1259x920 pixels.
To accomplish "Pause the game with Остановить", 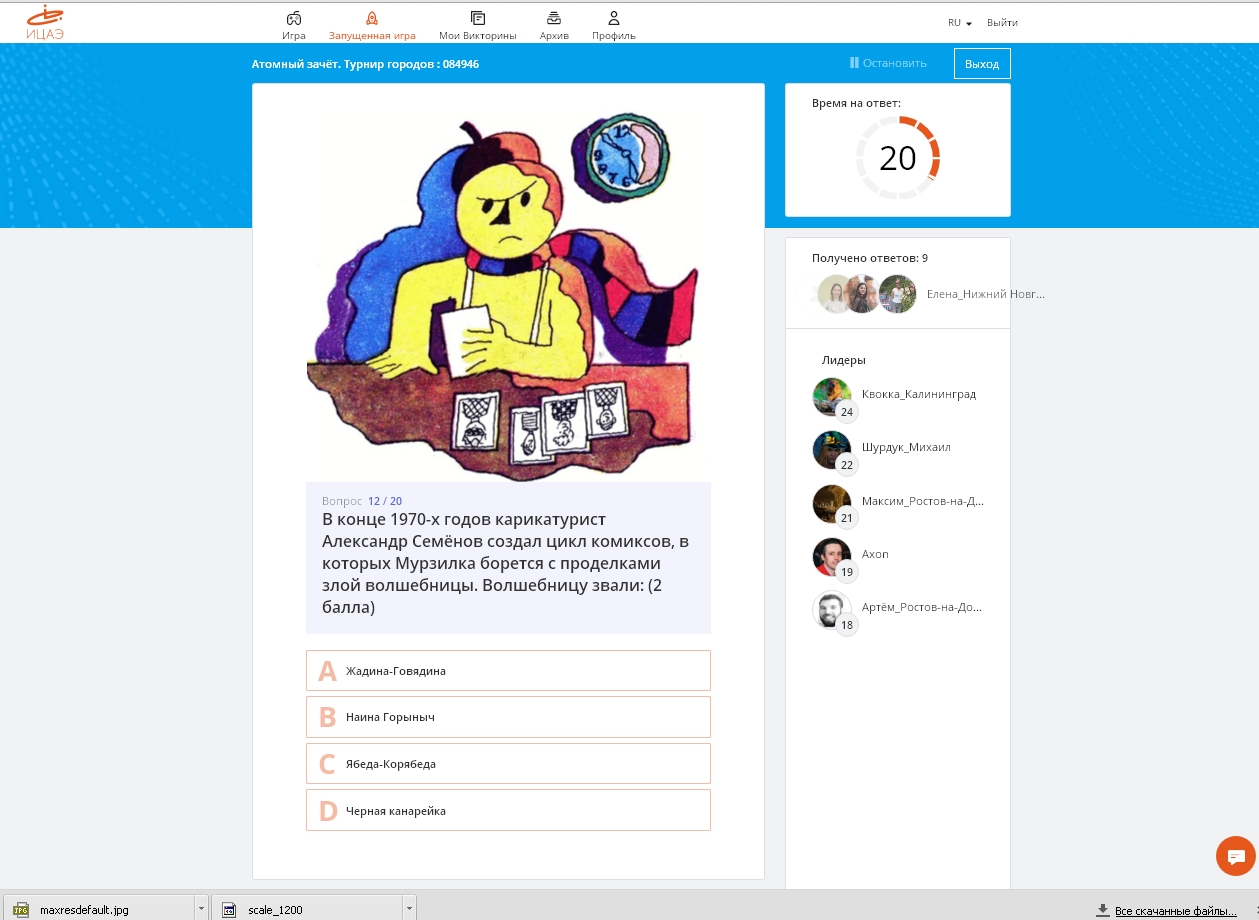I will pyautogui.click(x=888, y=63).
